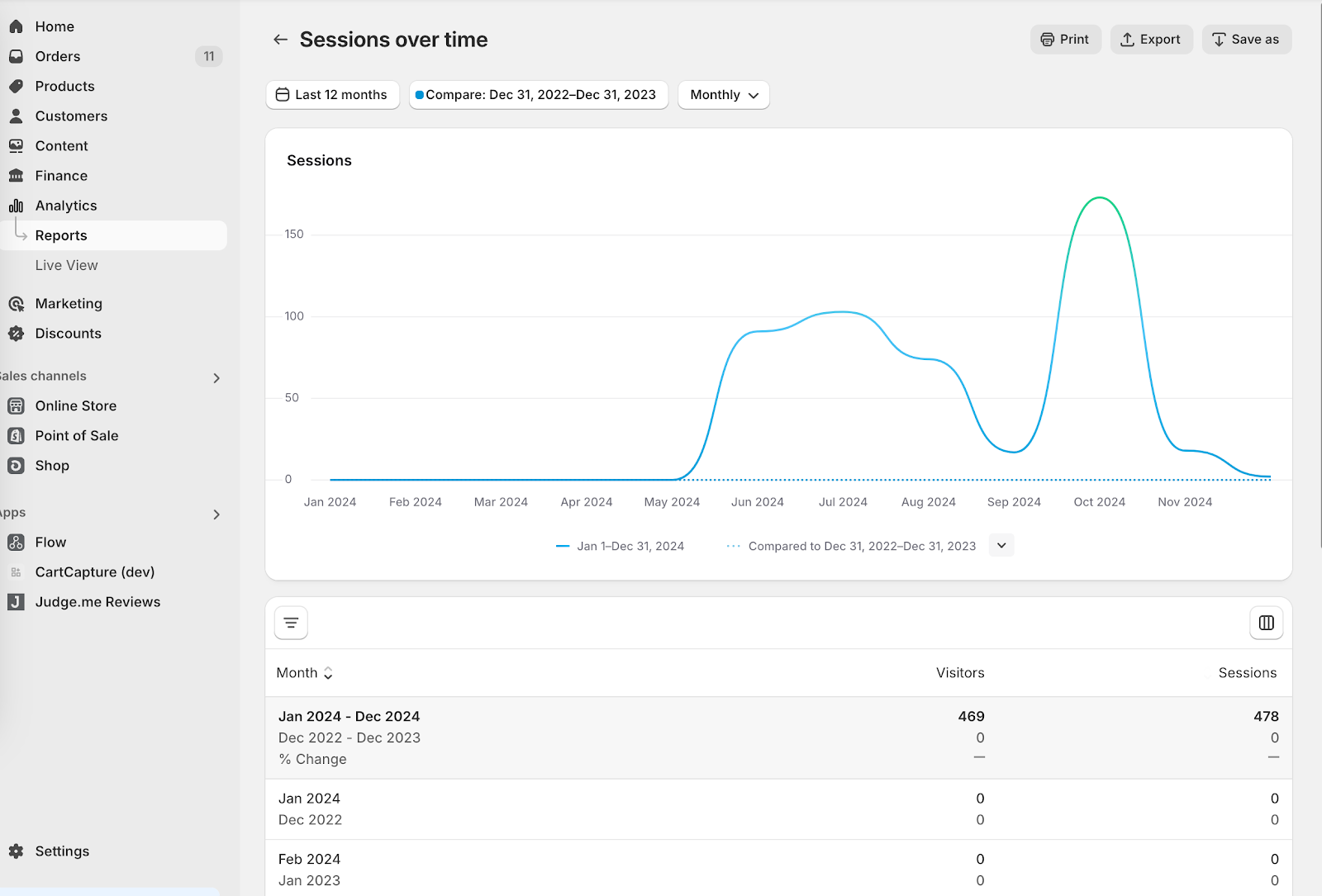Click the filter icon above the data table
Screen dimensions: 1322x896
click(290, 622)
